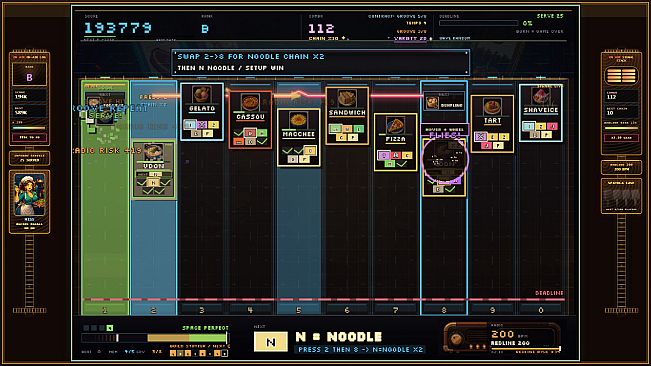Click the '112' value in right panel
Viewport: 651px width, 366px height.
612,97
